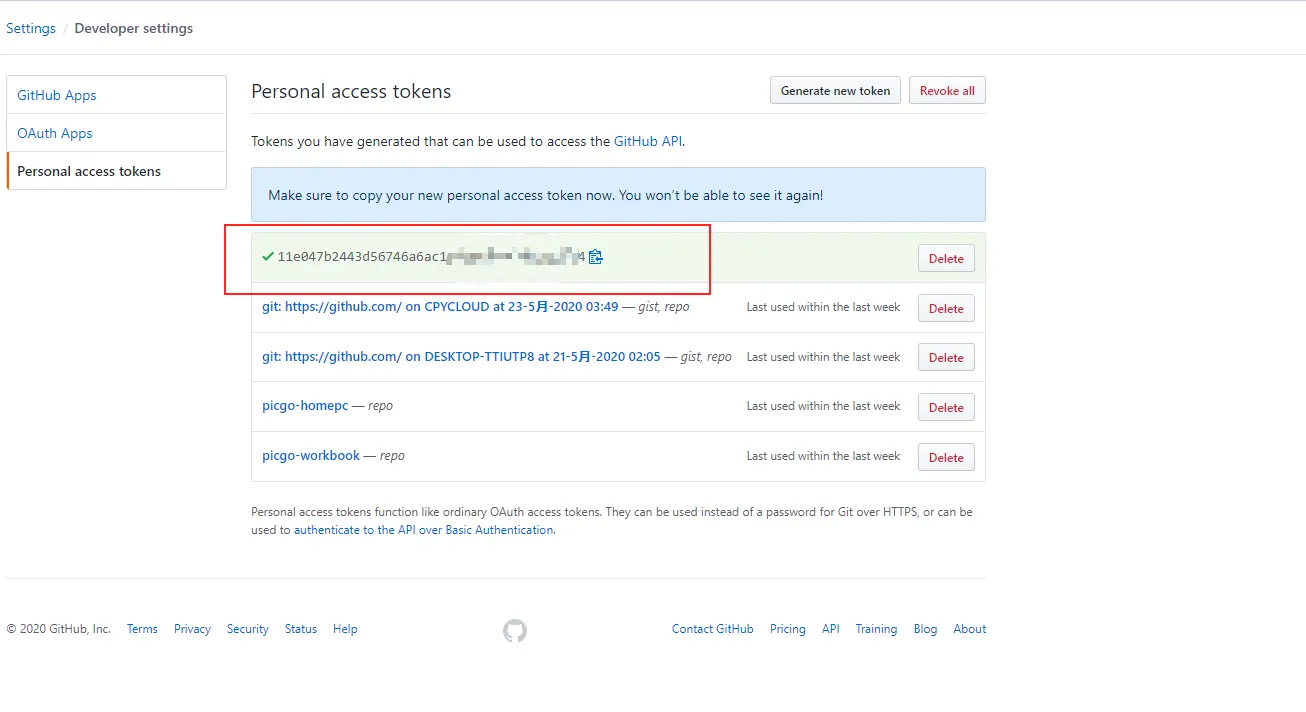
Task: Open the picgo-homepc token
Action: tap(305, 406)
